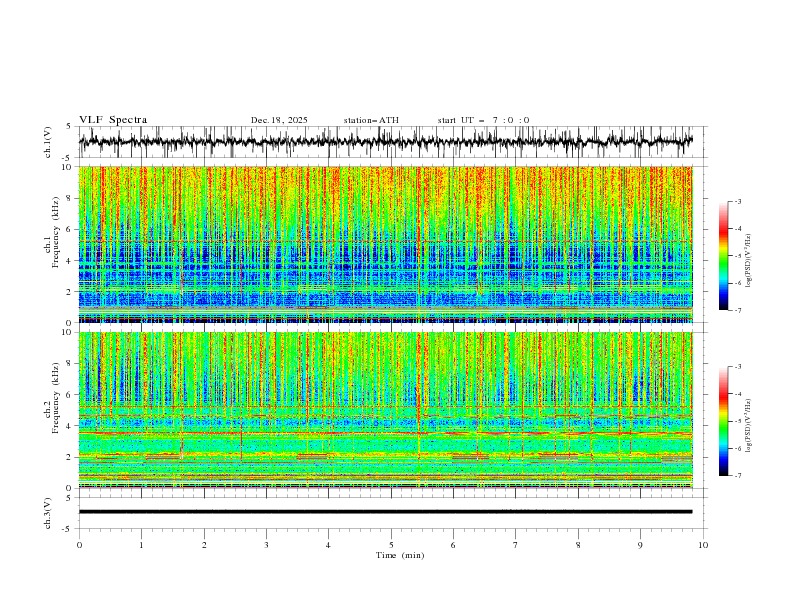
Task: Click time axis tick label "4"
Action: [x=328, y=545]
